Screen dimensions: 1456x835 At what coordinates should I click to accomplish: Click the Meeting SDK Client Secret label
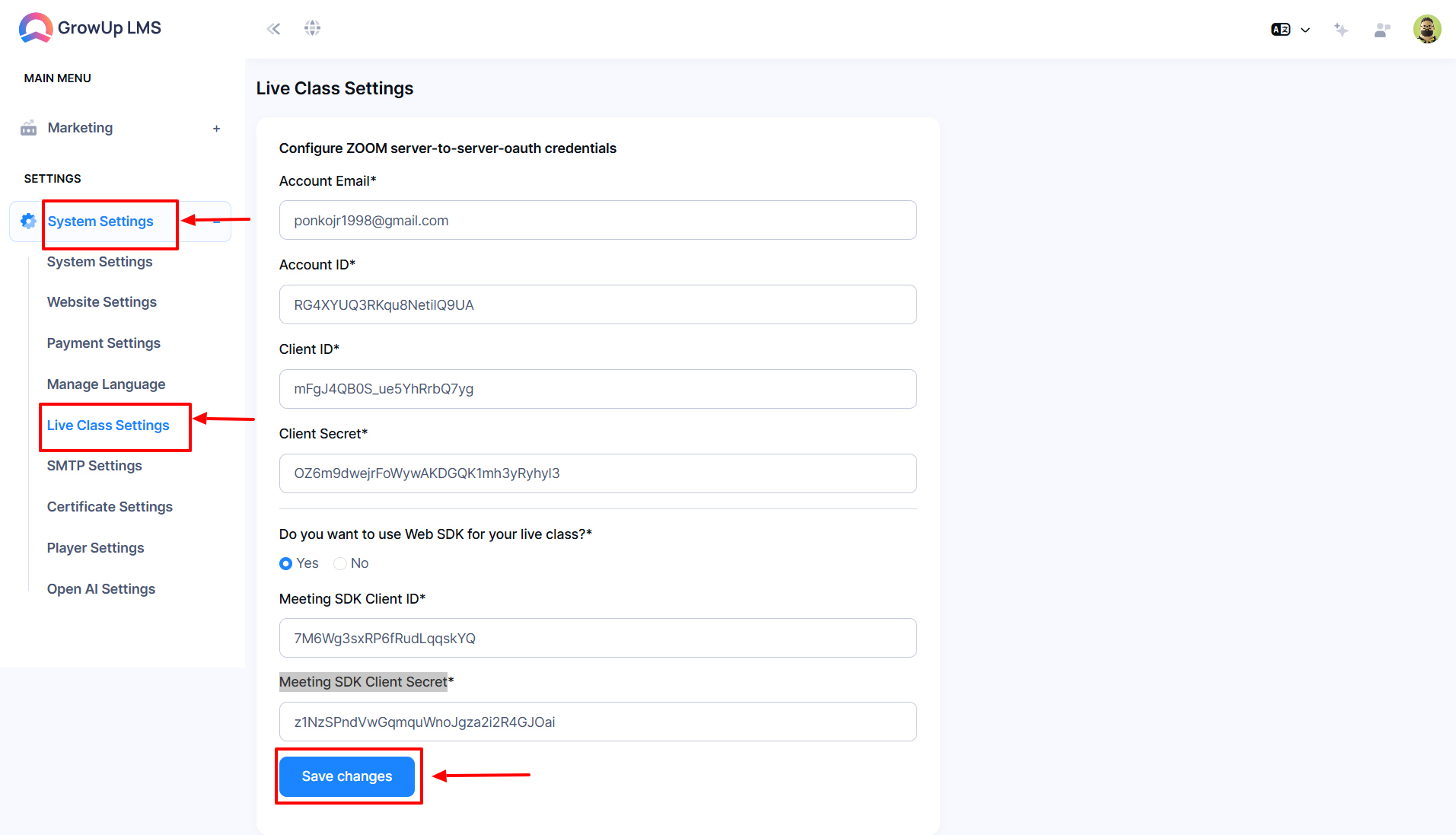(x=366, y=682)
